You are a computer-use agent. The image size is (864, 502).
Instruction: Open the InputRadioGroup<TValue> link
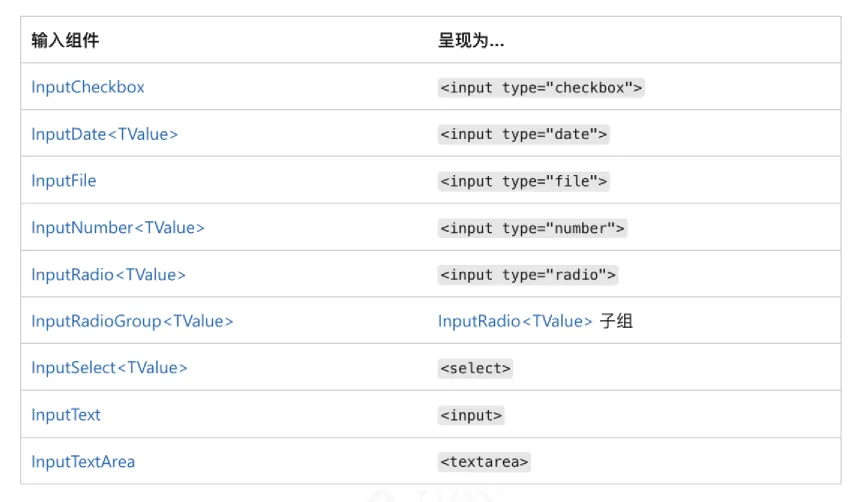[x=132, y=321]
